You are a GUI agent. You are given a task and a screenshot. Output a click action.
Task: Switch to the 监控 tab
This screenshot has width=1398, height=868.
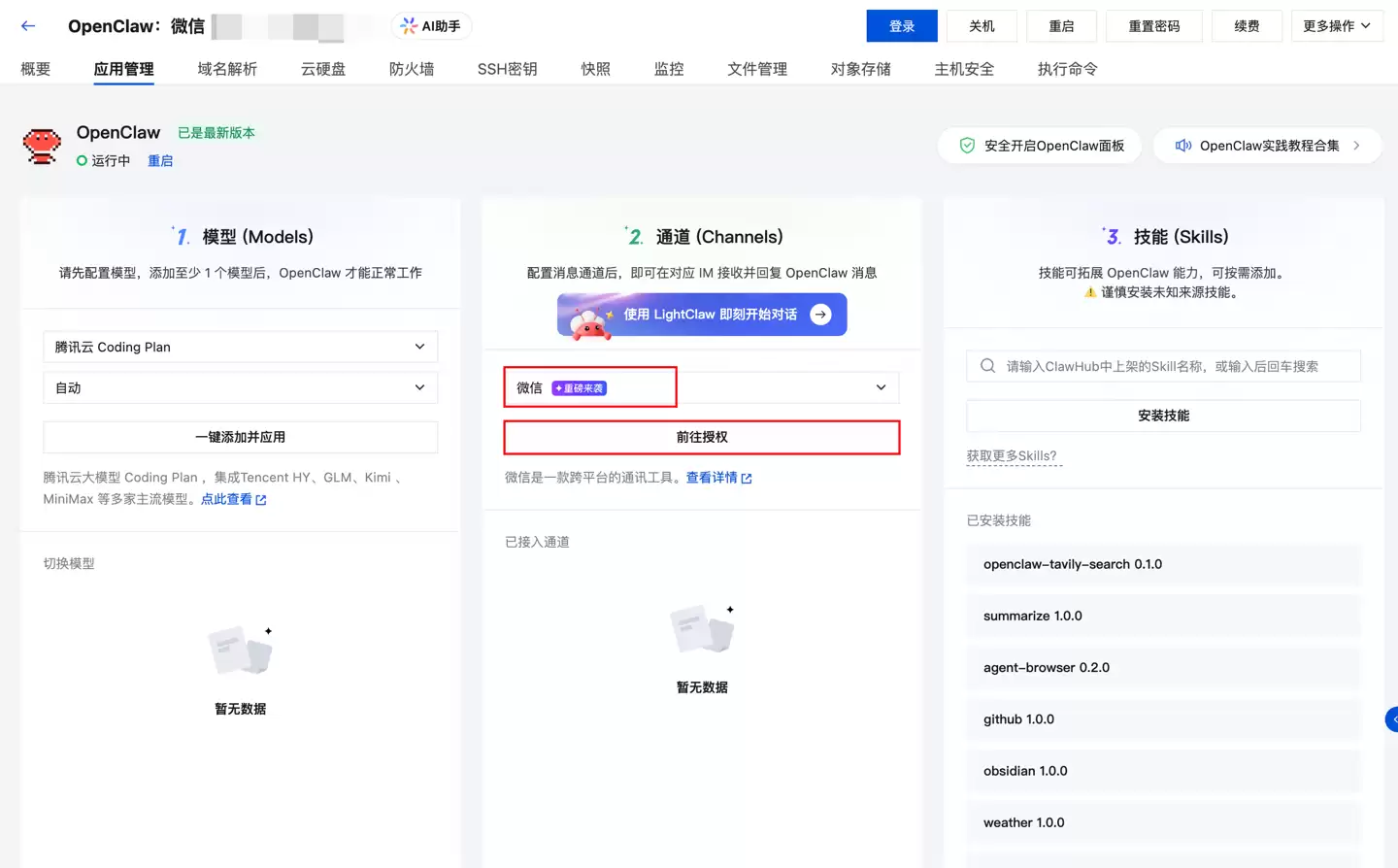(x=668, y=68)
